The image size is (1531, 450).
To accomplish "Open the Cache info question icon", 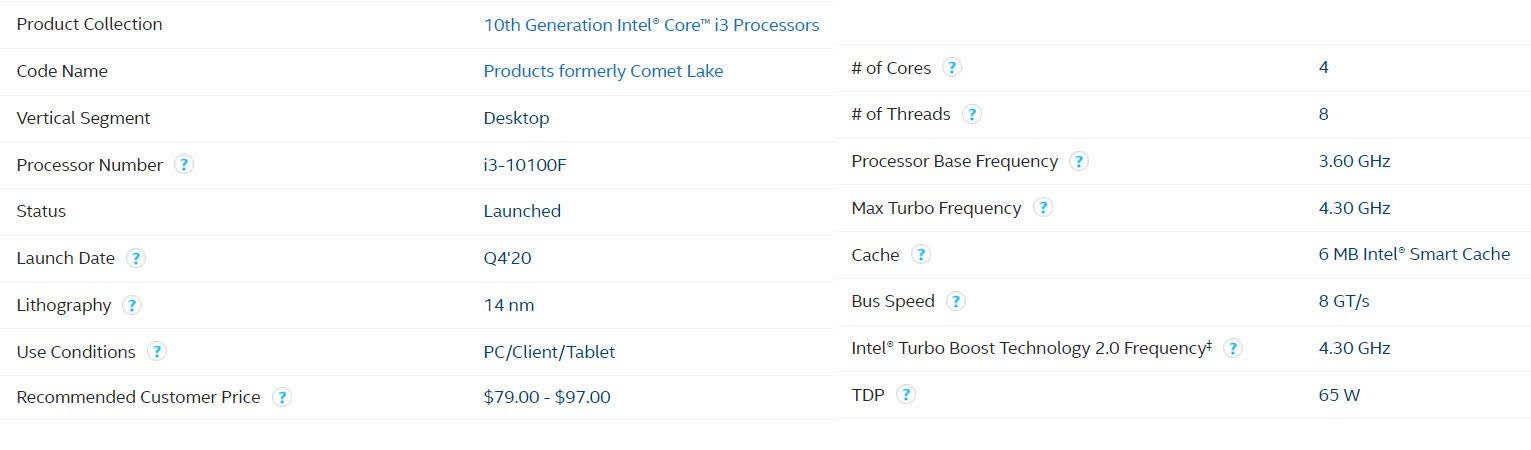I will pyautogui.click(x=921, y=254).
